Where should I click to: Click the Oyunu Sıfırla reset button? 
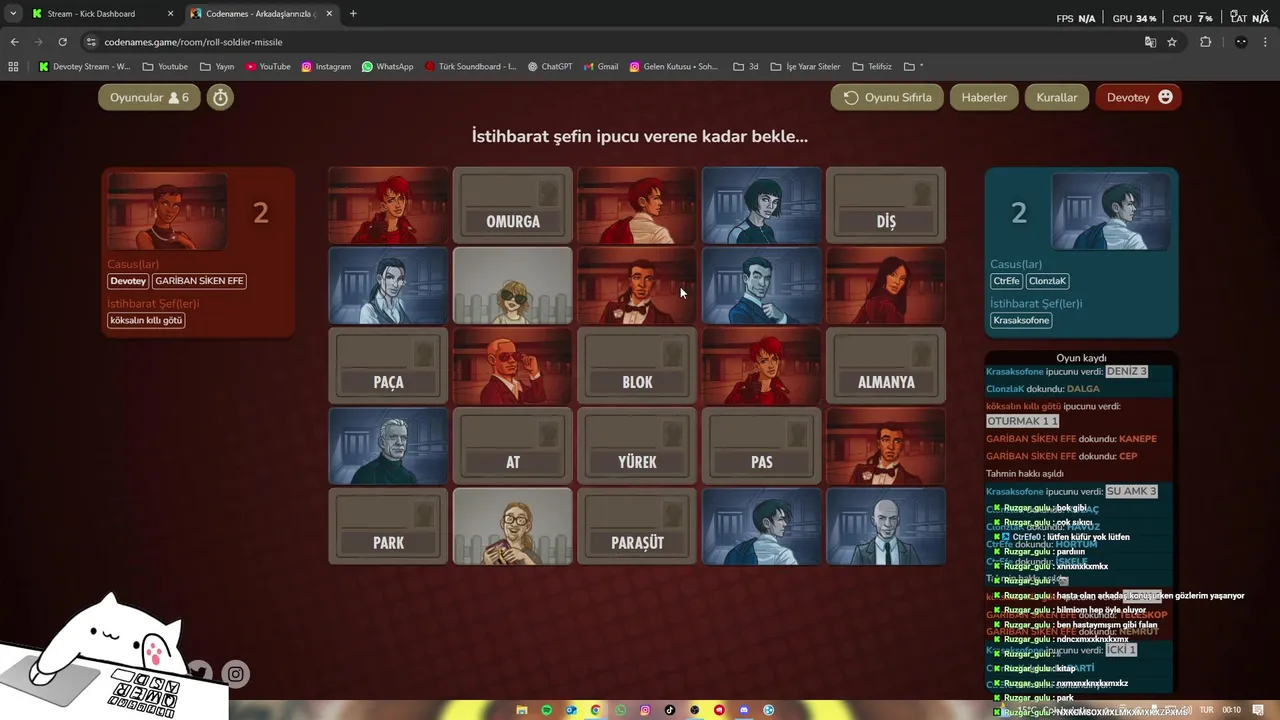(x=887, y=97)
